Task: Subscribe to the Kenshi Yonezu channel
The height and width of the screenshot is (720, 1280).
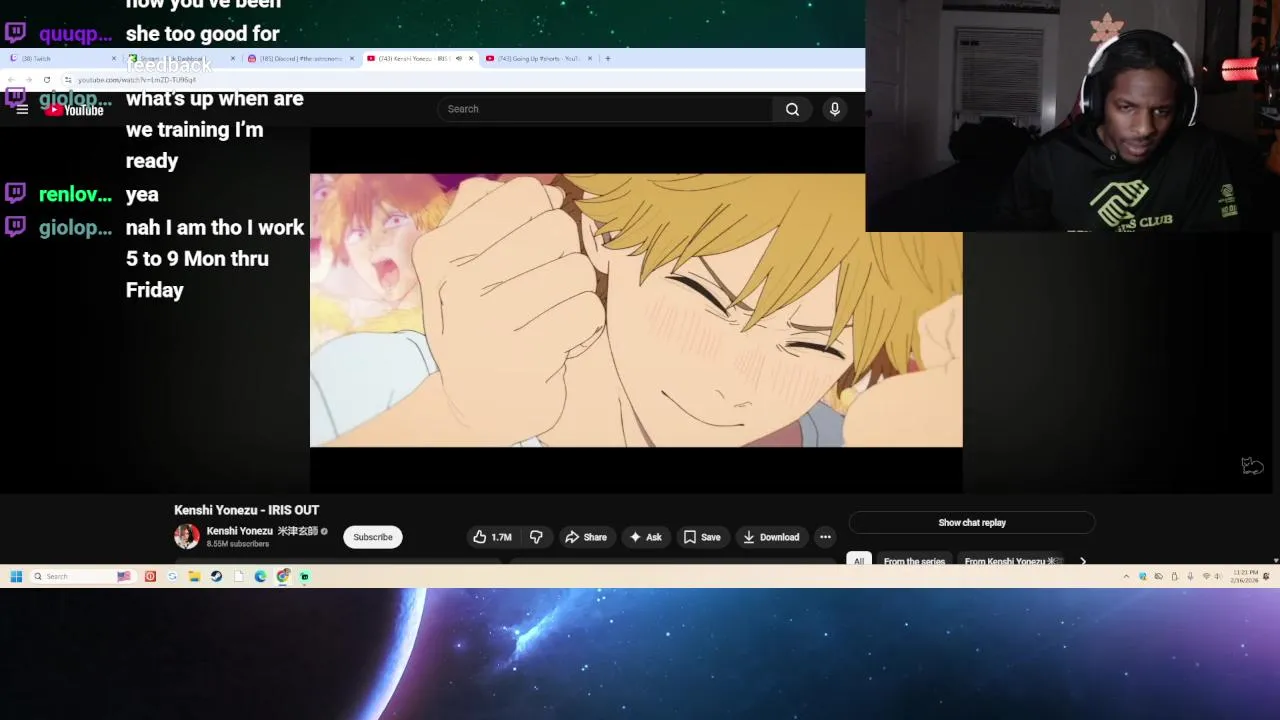Action: [373, 537]
